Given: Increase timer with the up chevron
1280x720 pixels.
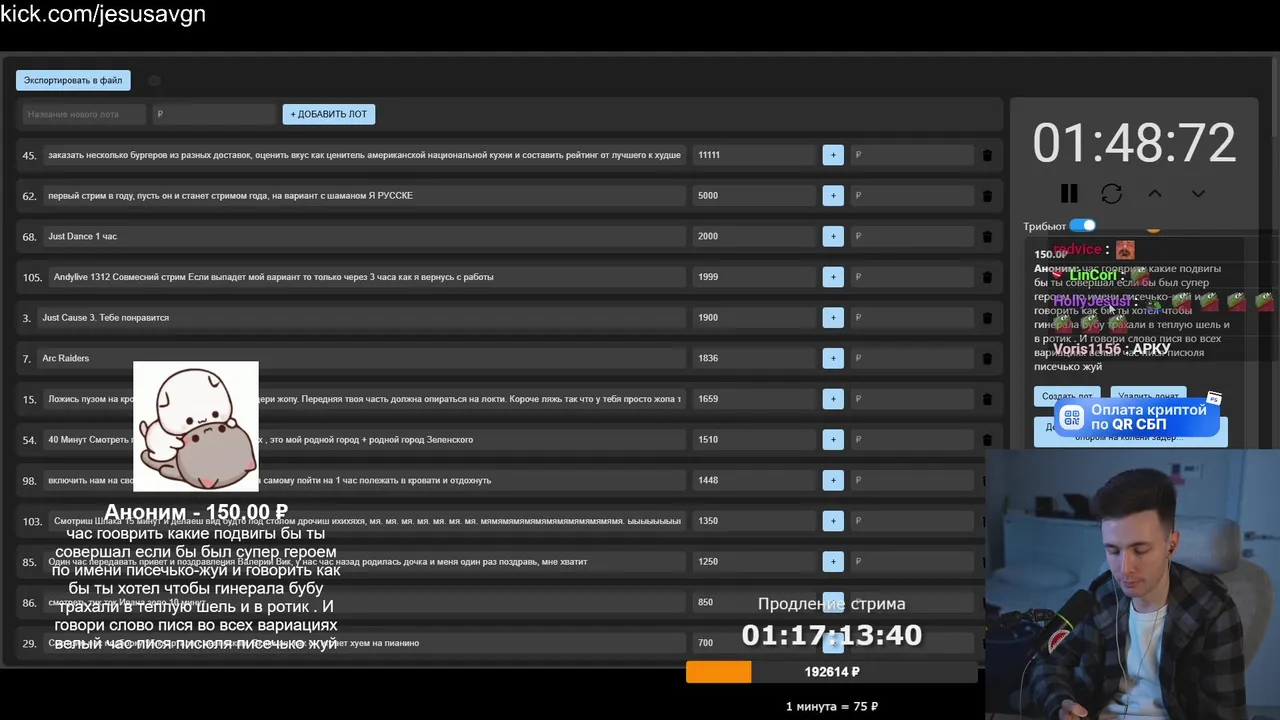Looking at the screenshot, I should click(1155, 193).
